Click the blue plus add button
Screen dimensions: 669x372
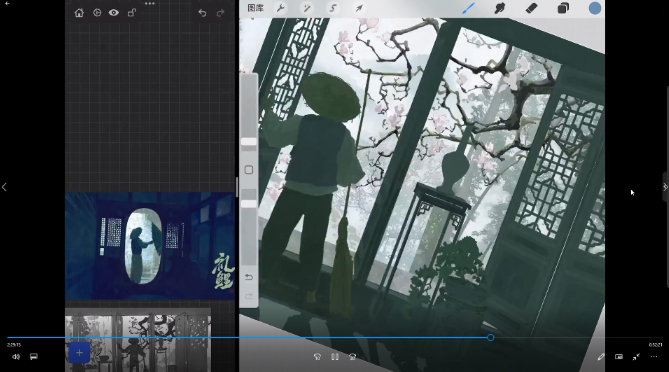[x=79, y=353]
